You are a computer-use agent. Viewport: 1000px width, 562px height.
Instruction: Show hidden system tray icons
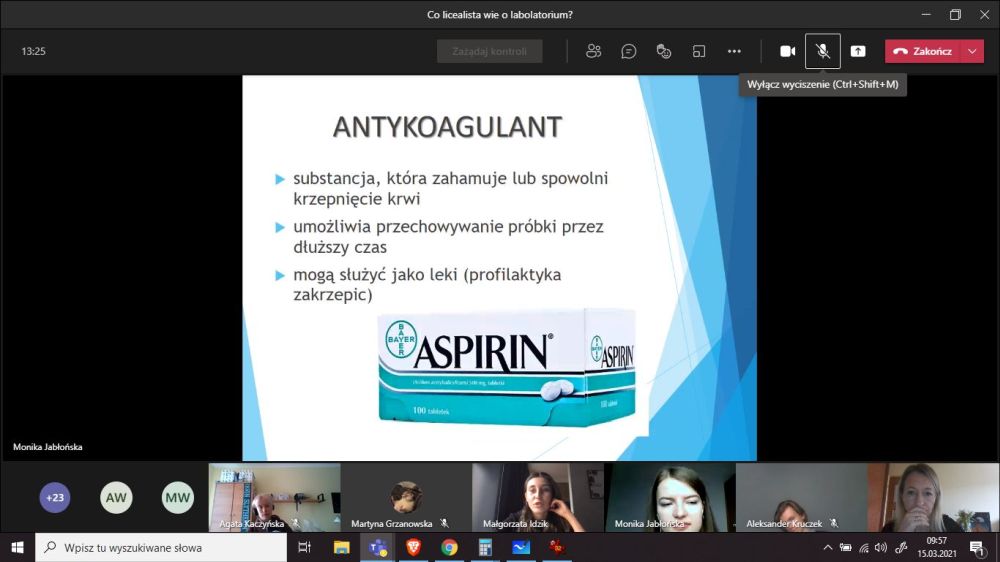click(828, 547)
